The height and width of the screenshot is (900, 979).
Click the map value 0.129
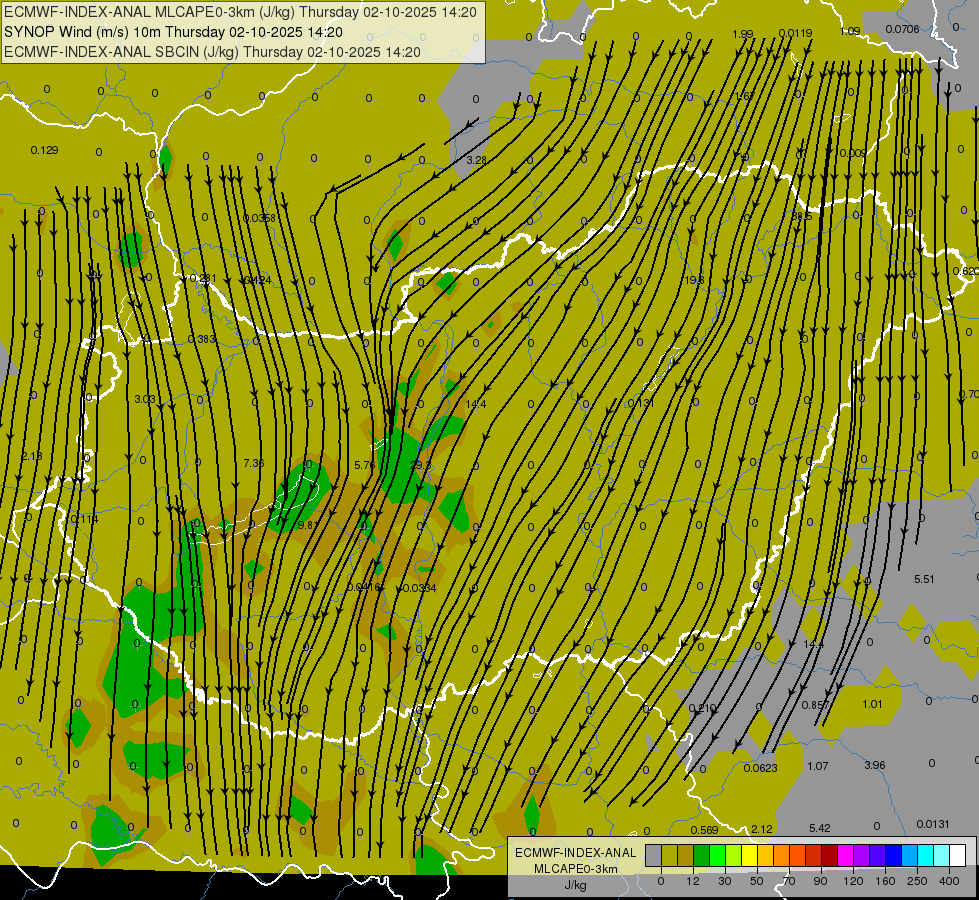coord(44,150)
